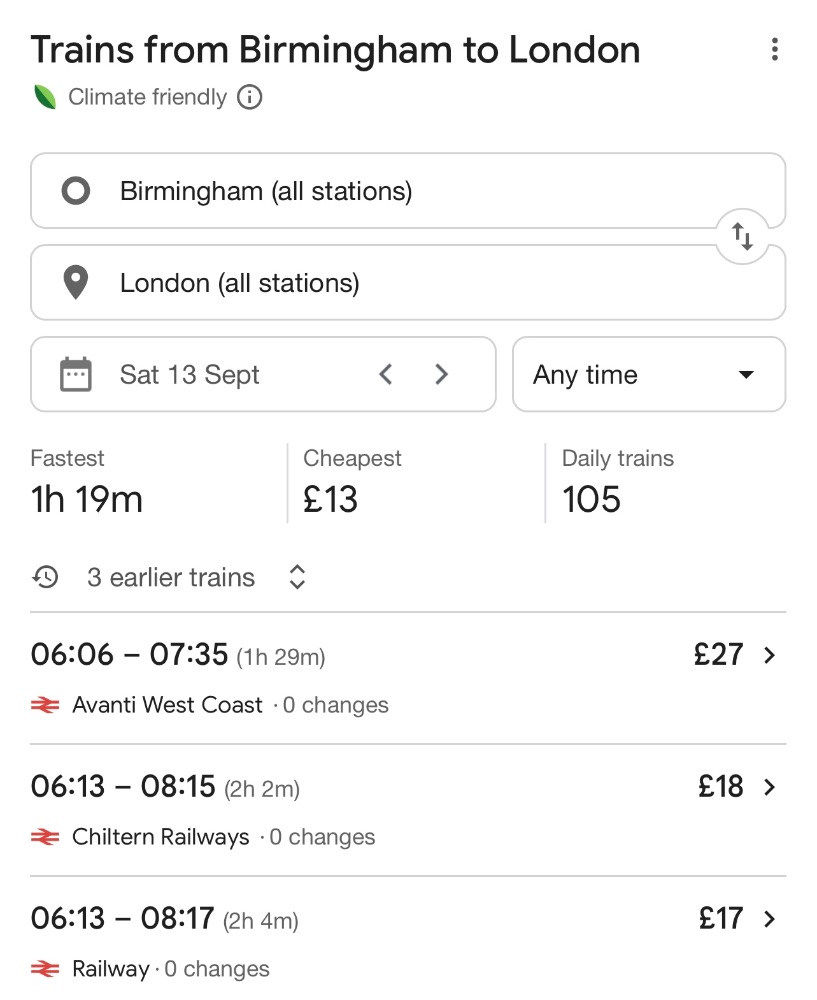The image size is (817, 1000).
Task: Go to the previous day arrow
Action: point(385,374)
